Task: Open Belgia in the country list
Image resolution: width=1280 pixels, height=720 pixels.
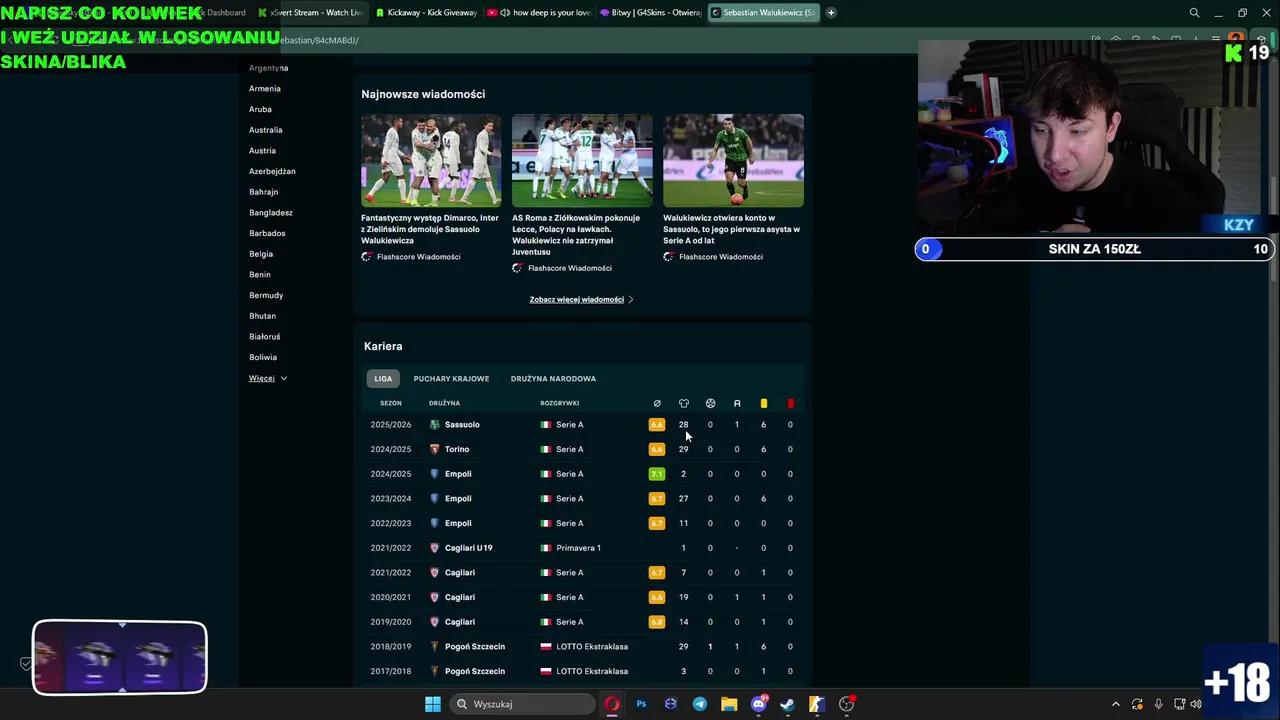Action: tap(261, 254)
